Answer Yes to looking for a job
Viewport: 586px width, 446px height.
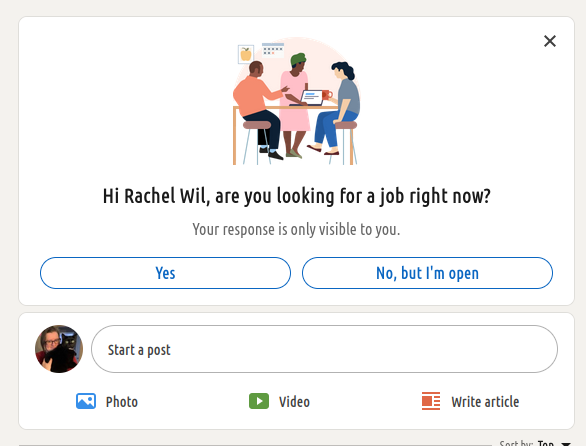click(165, 273)
